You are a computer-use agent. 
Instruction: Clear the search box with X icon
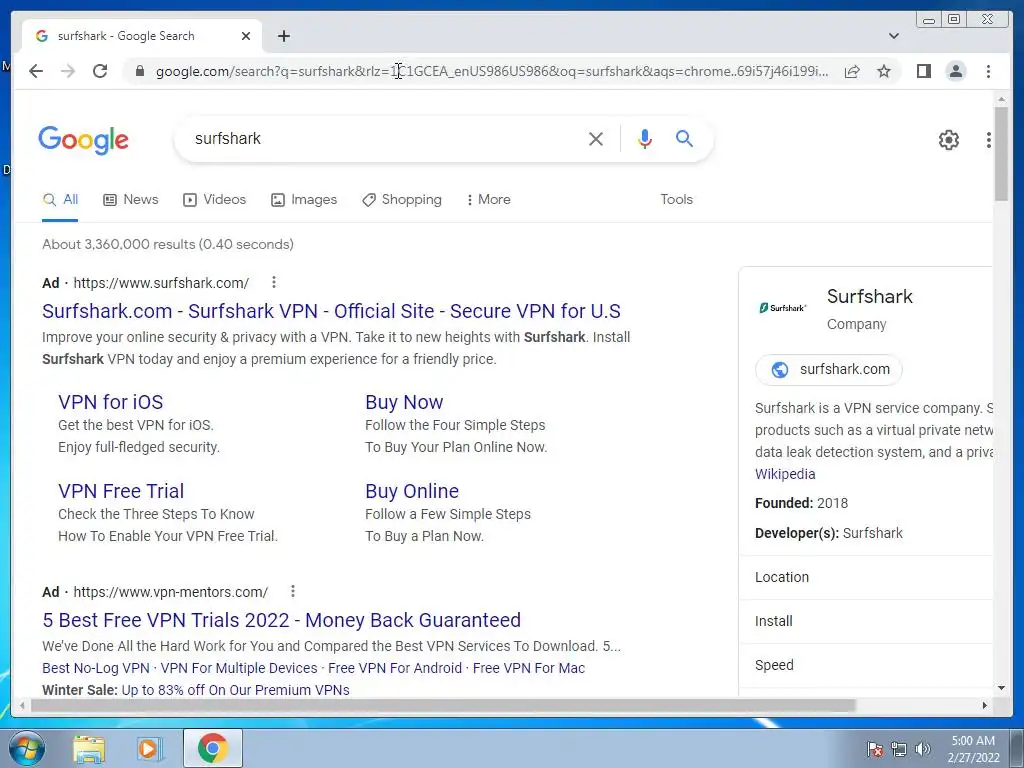point(595,138)
